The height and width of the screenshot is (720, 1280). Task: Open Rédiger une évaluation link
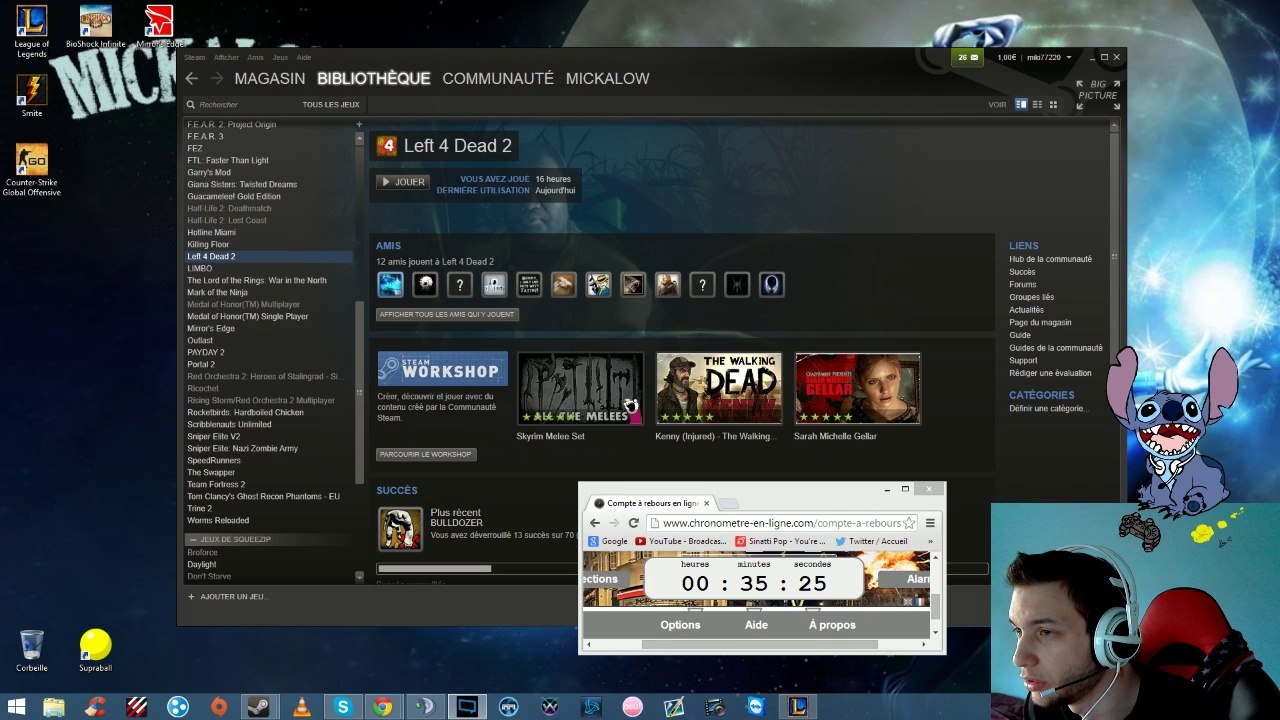1050,373
